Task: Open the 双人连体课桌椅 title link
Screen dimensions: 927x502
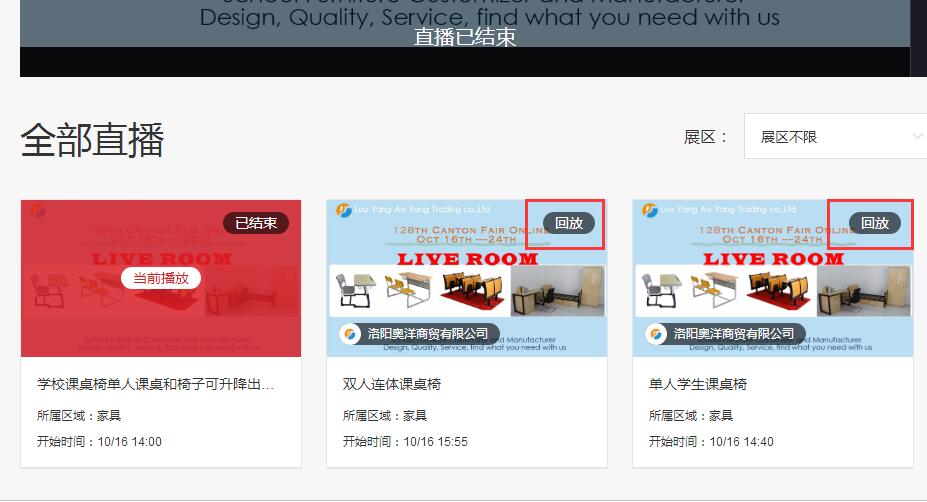Action: coord(392,384)
